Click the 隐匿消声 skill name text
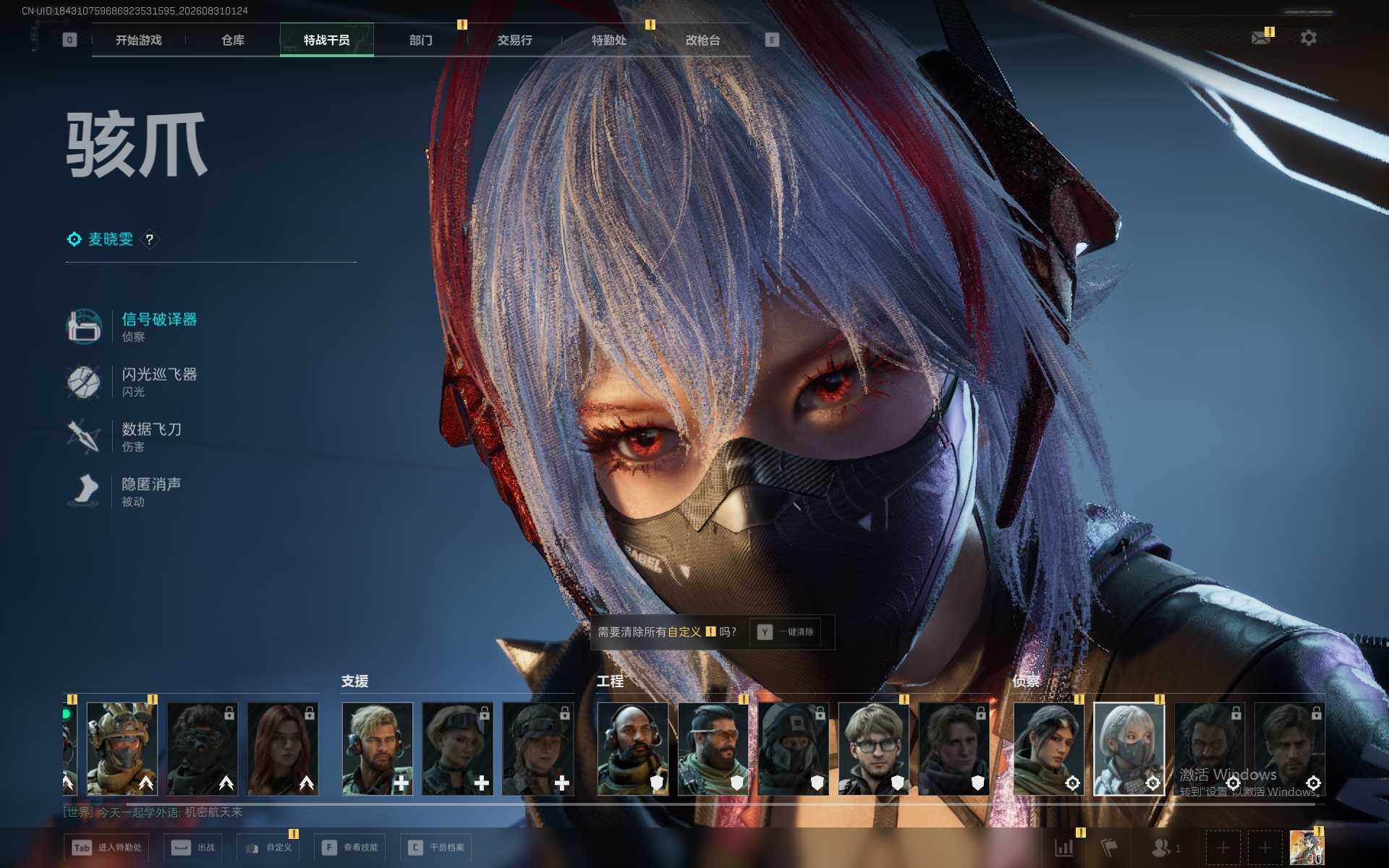Viewport: 1389px width, 868px height. 152,484
